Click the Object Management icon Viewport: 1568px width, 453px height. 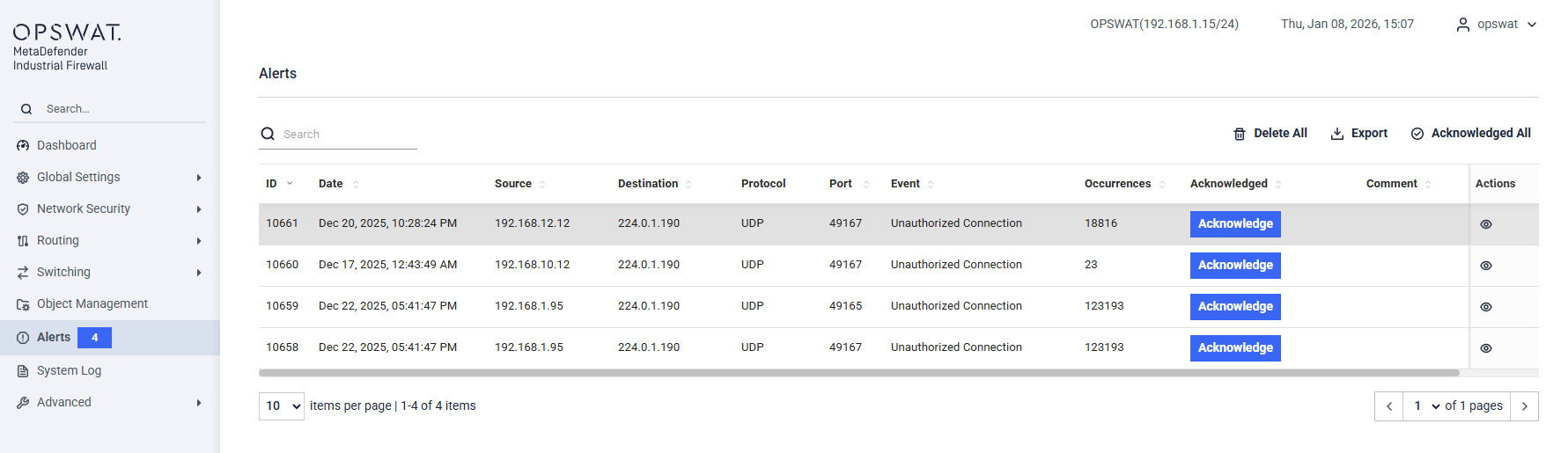pos(23,304)
